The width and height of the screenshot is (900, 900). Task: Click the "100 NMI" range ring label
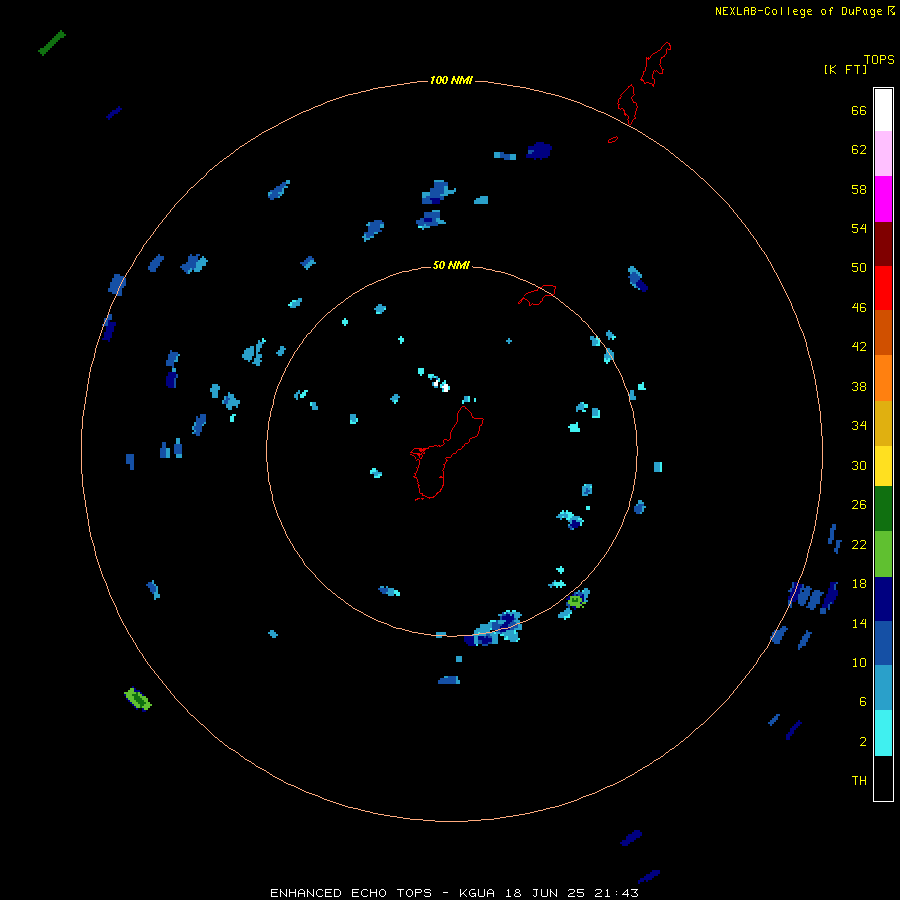click(451, 80)
